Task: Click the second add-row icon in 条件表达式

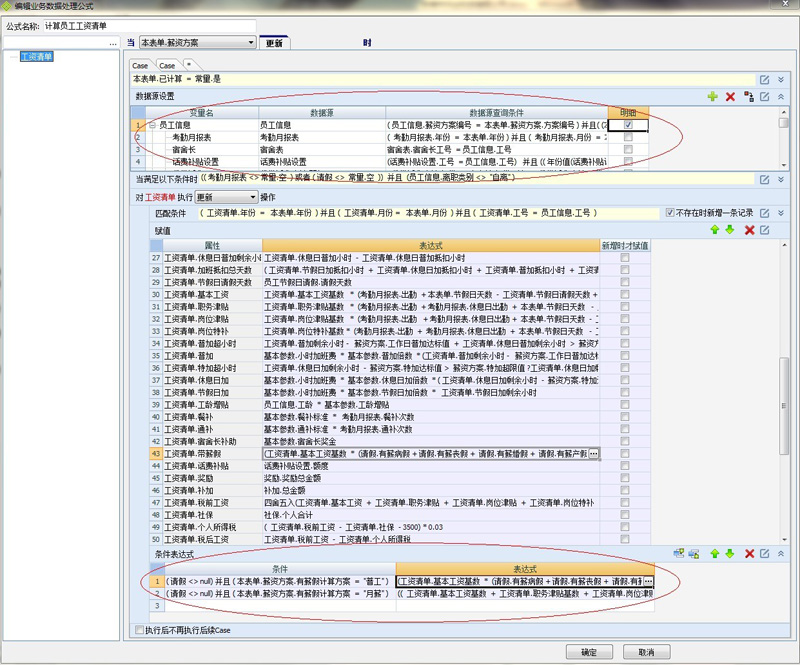Action: point(694,554)
